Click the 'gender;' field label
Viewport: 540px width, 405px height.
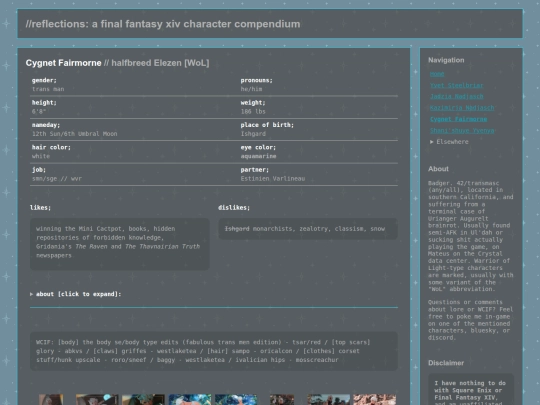[x=44, y=81]
